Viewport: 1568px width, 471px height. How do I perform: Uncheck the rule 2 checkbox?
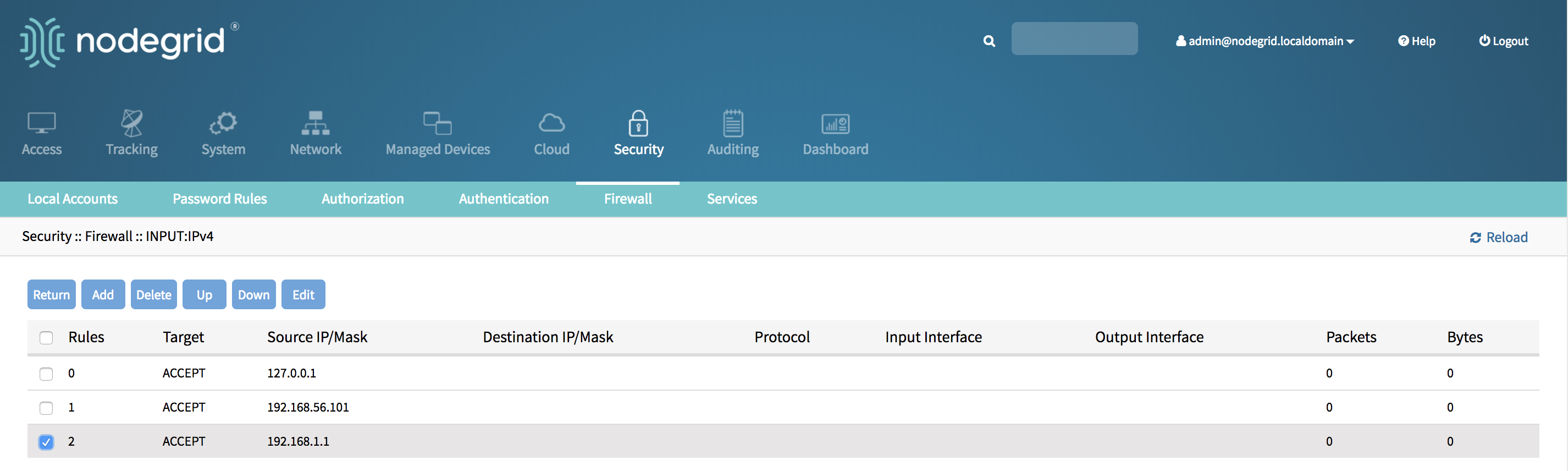click(46, 442)
